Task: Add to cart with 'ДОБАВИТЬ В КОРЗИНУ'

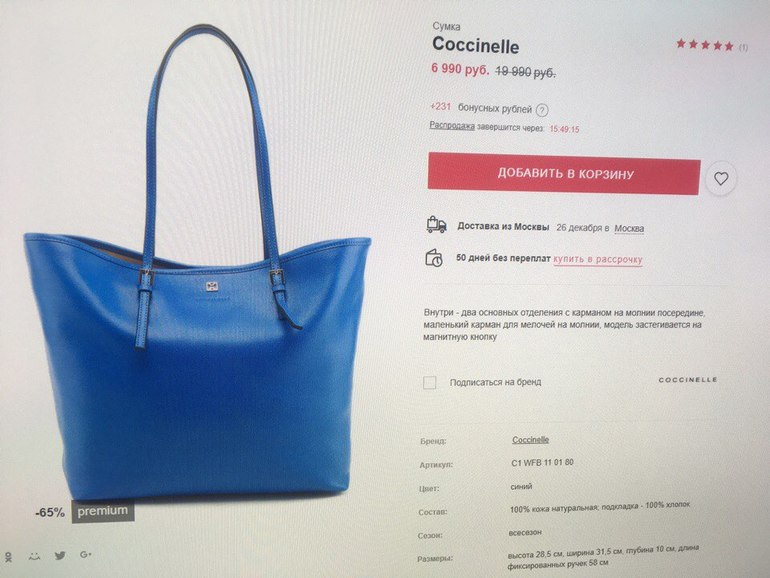Action: pyautogui.click(x=564, y=173)
